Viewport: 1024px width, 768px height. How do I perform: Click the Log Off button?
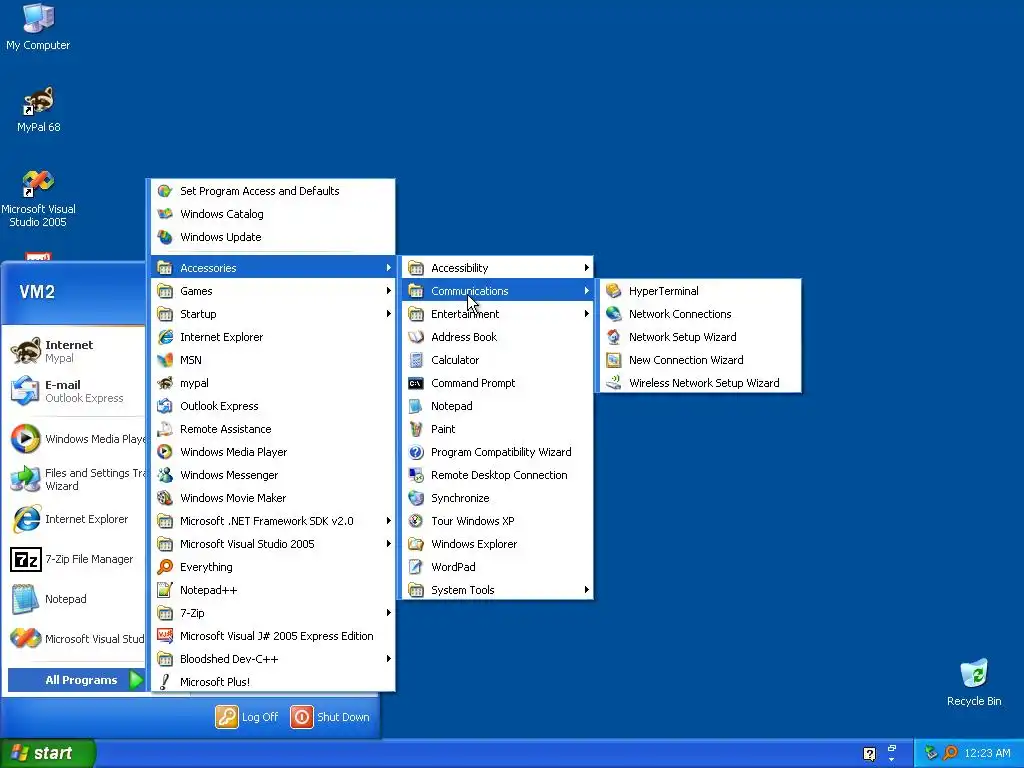click(247, 717)
